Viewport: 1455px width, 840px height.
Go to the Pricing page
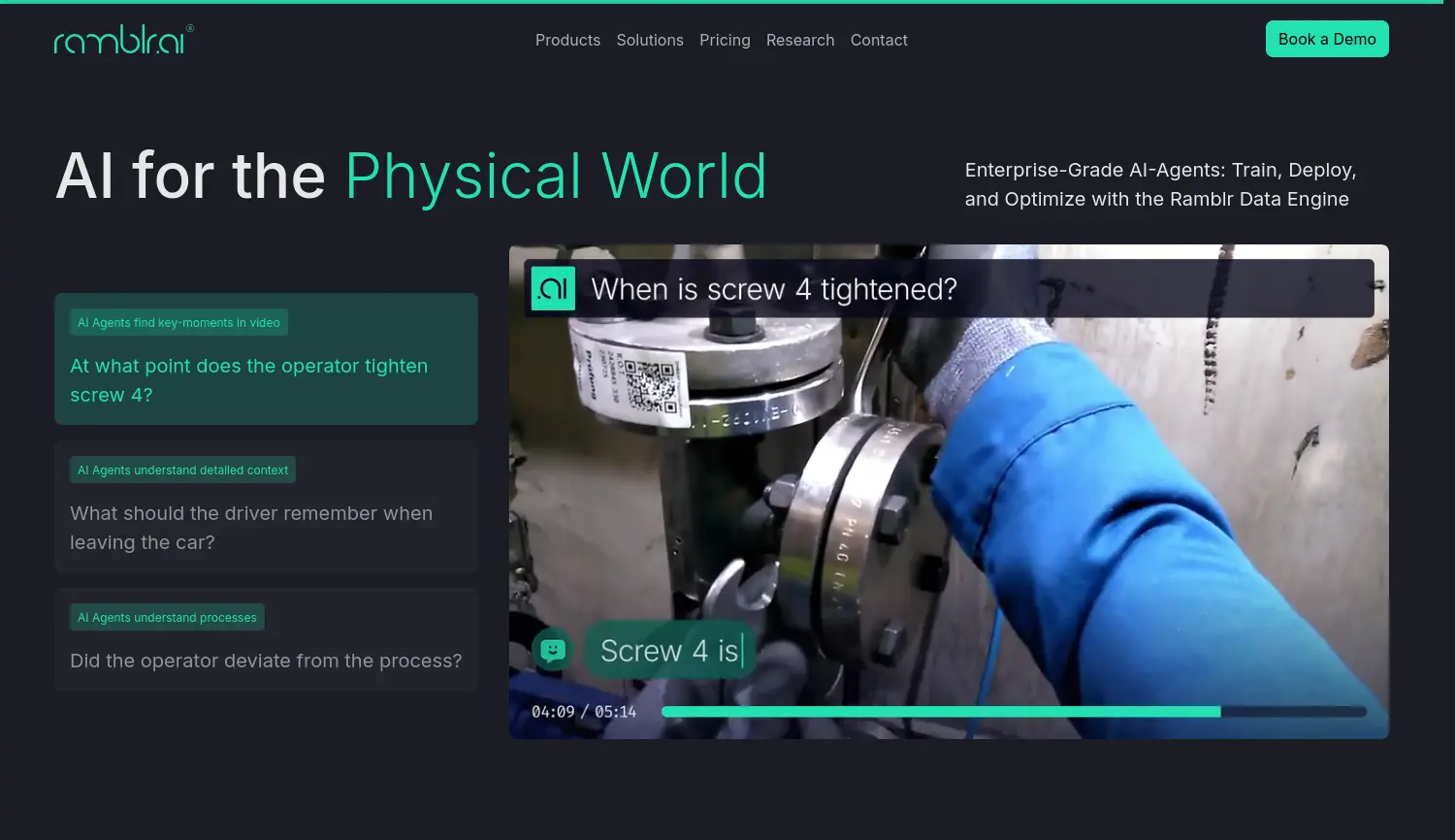pos(725,40)
